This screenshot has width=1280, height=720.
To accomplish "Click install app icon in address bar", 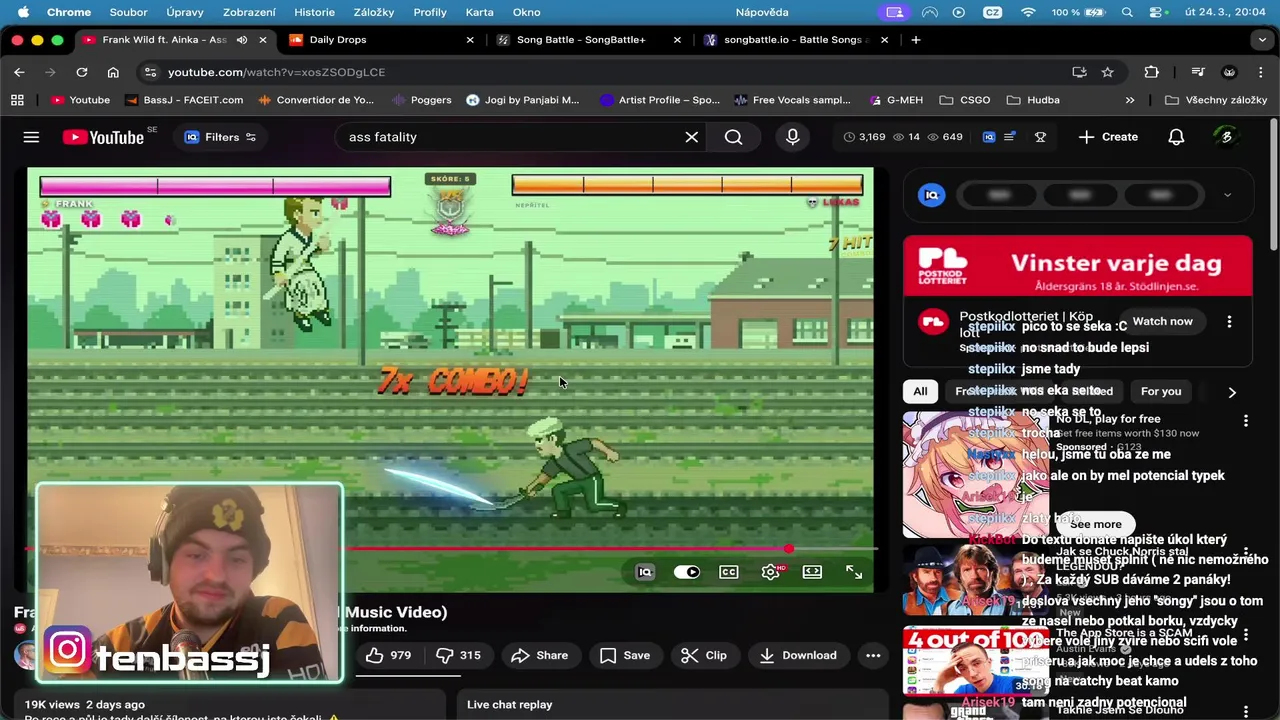I will pyautogui.click(x=1078, y=72).
